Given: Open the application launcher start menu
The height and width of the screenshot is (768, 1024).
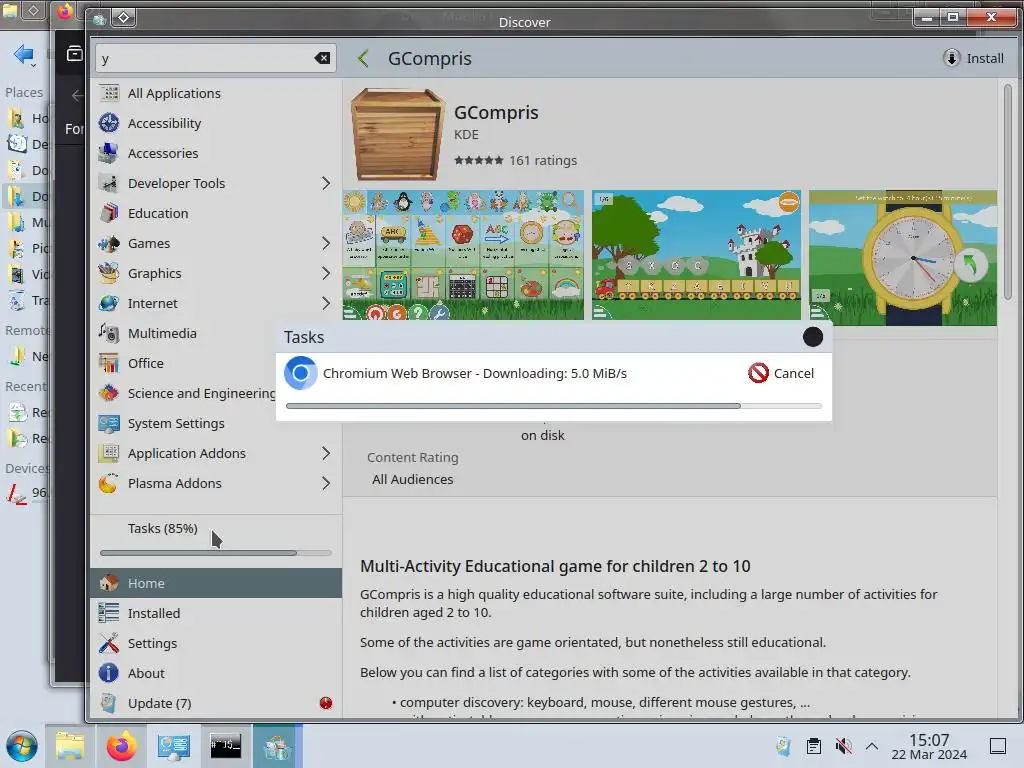Looking at the screenshot, I should point(22,746).
